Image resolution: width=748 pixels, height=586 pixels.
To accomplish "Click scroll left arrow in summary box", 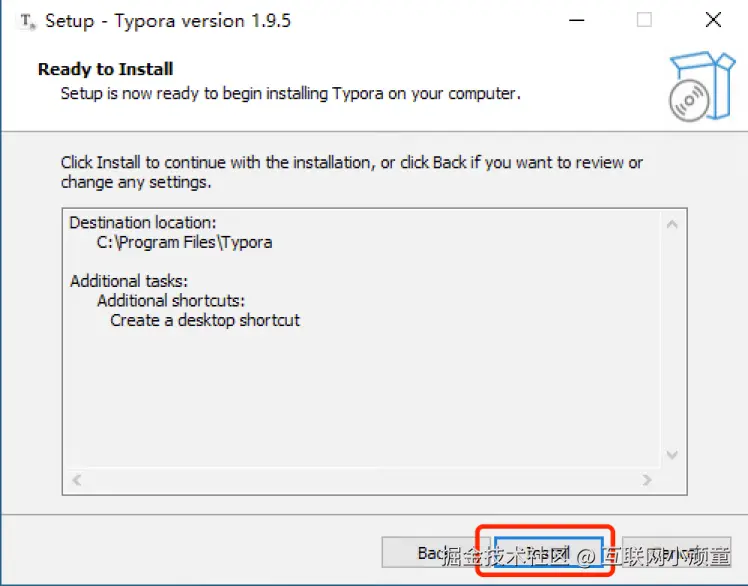I will [76, 481].
